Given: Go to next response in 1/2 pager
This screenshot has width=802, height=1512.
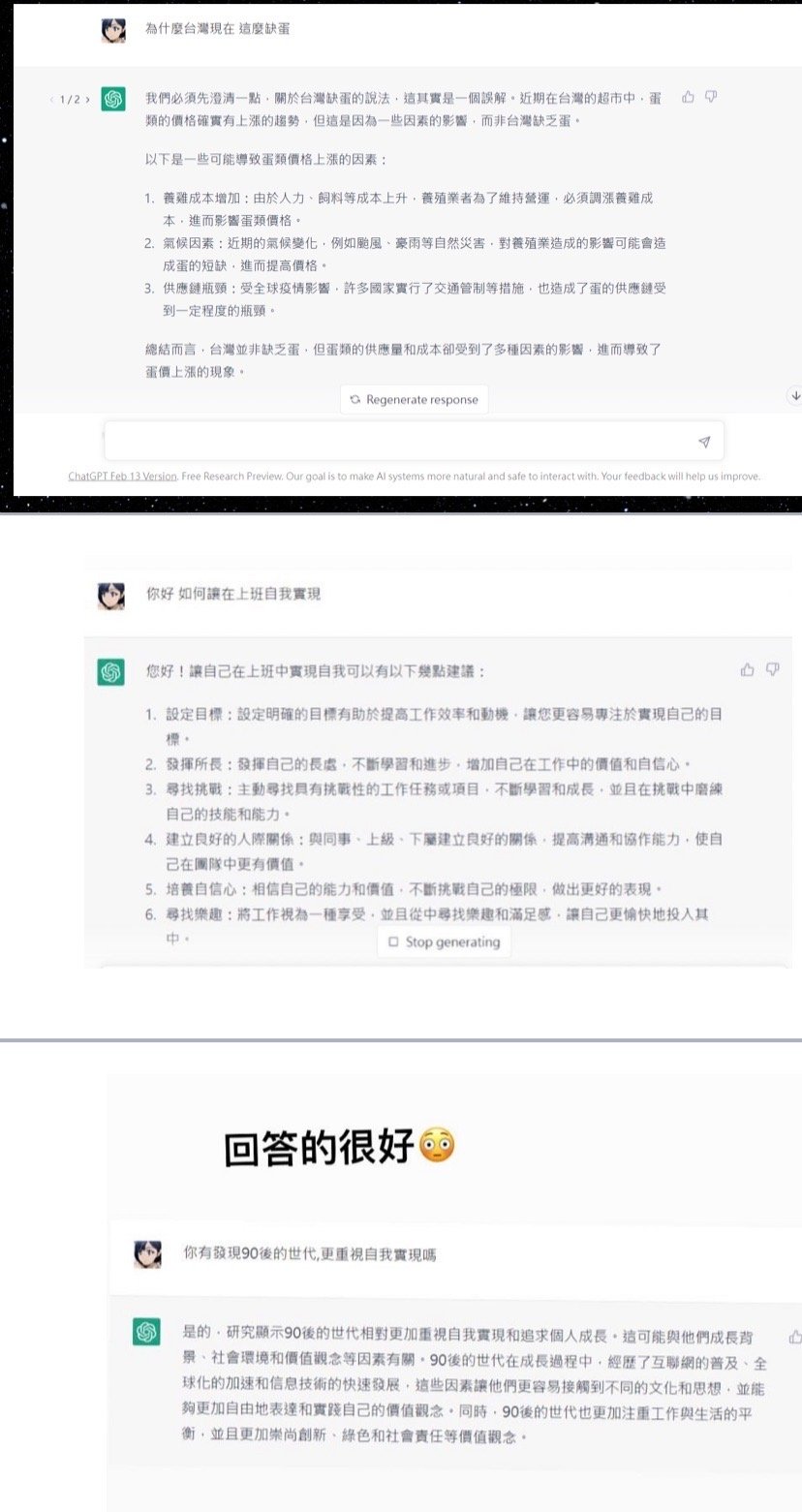Looking at the screenshot, I should (x=87, y=99).
